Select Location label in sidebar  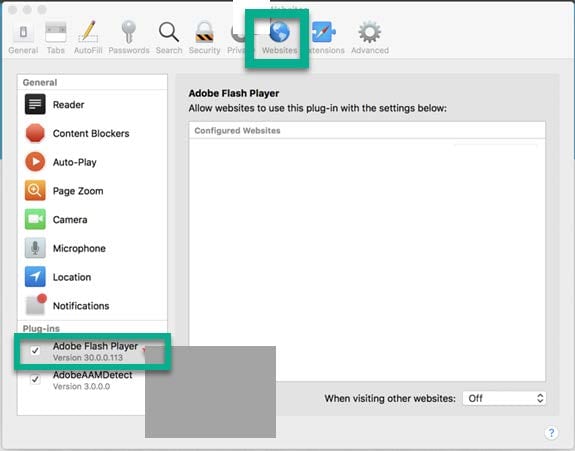72,277
